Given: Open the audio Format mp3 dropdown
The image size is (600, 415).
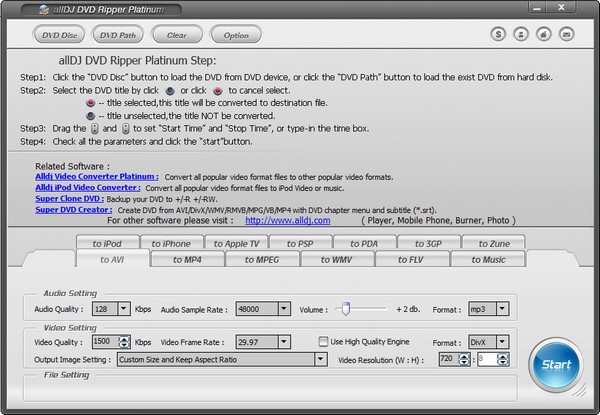Looking at the screenshot, I should (x=504, y=310).
